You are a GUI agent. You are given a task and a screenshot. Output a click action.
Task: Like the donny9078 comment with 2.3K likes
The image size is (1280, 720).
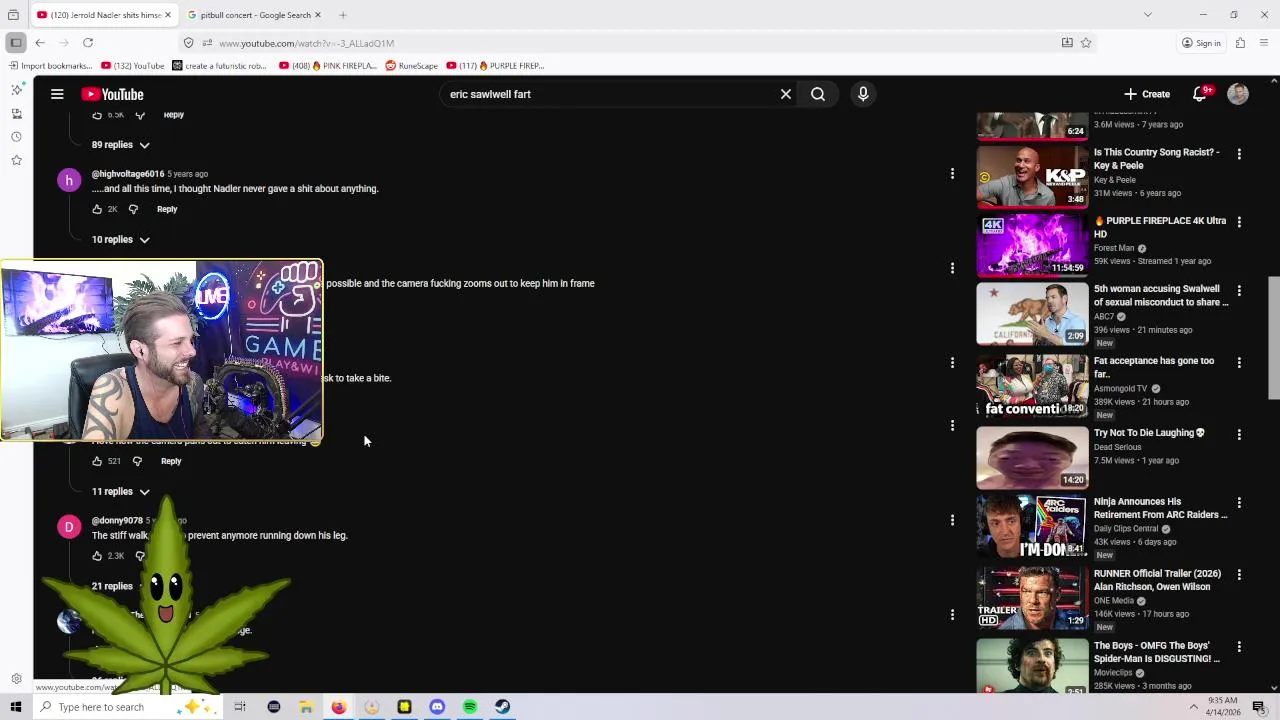point(97,556)
